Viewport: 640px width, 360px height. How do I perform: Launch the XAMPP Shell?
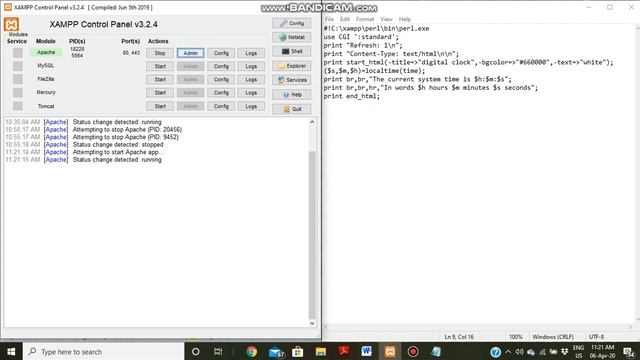[x=291, y=51]
